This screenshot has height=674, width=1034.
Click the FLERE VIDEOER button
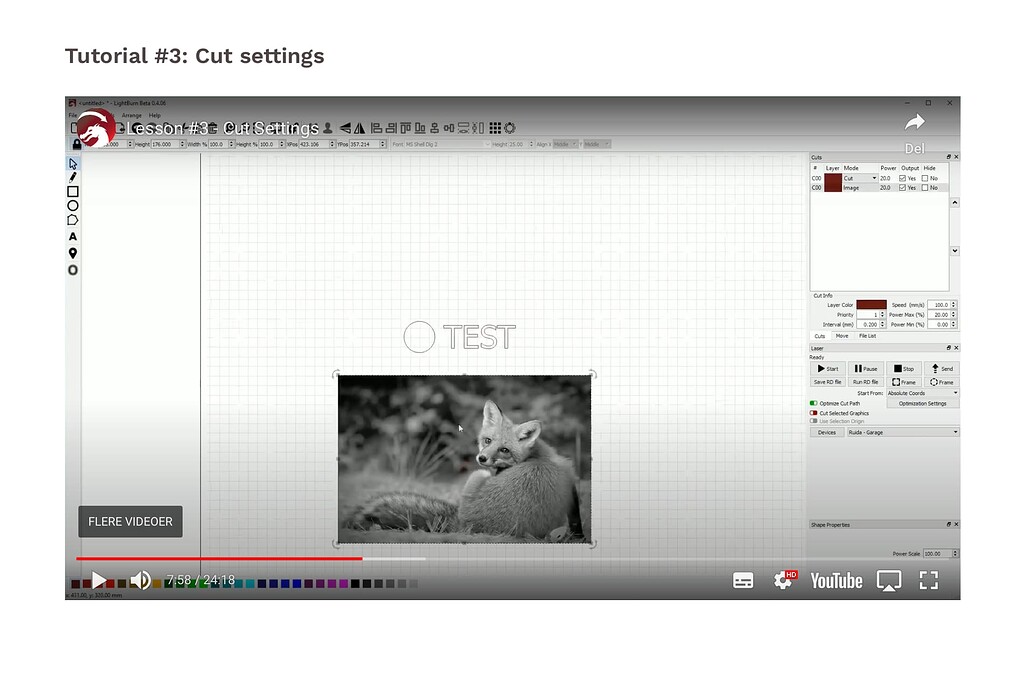pyautogui.click(x=130, y=521)
